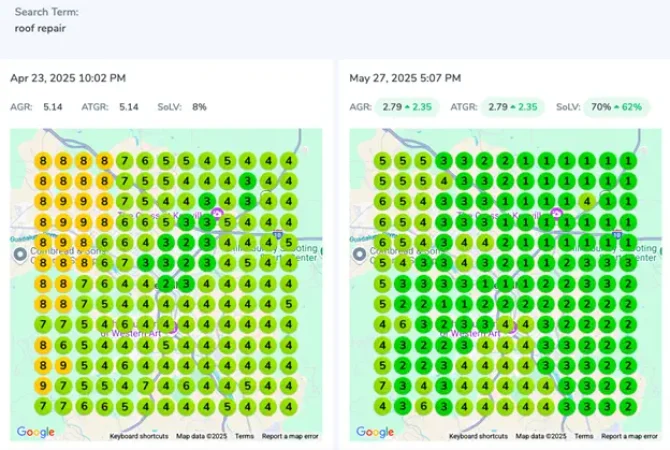
Task: Select the gray Cornbread location pin on the April map
Action: click(20, 255)
